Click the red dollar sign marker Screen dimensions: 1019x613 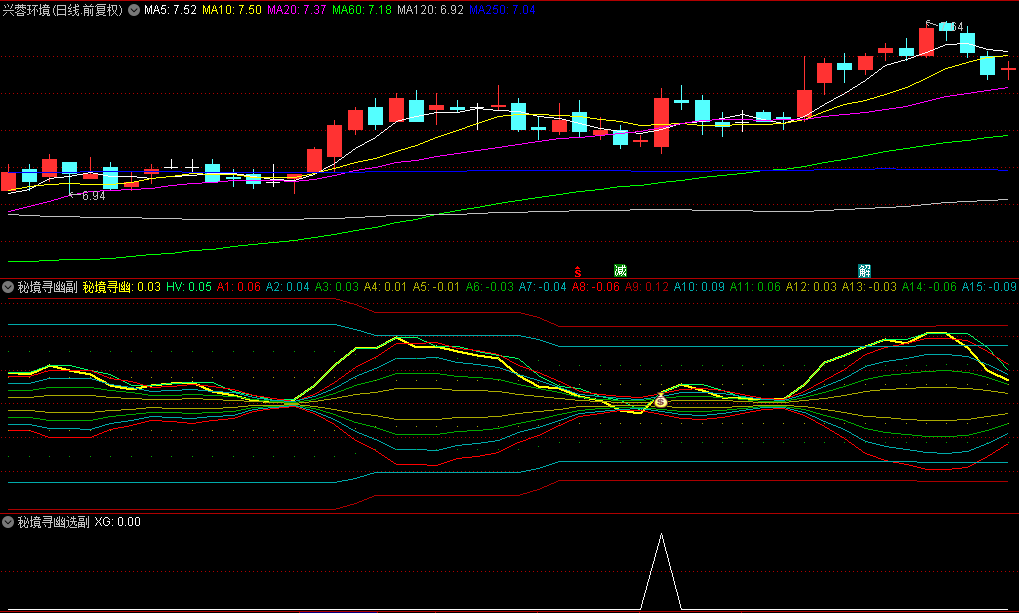[577, 271]
